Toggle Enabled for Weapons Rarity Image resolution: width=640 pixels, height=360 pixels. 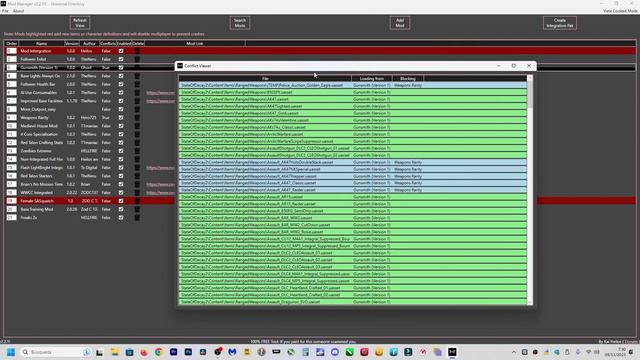pyautogui.click(x=121, y=118)
